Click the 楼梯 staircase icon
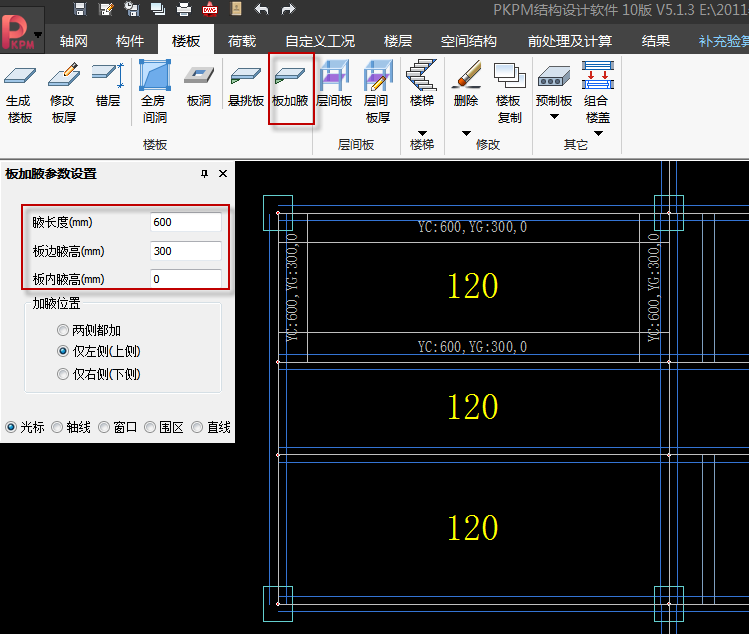 (421, 75)
